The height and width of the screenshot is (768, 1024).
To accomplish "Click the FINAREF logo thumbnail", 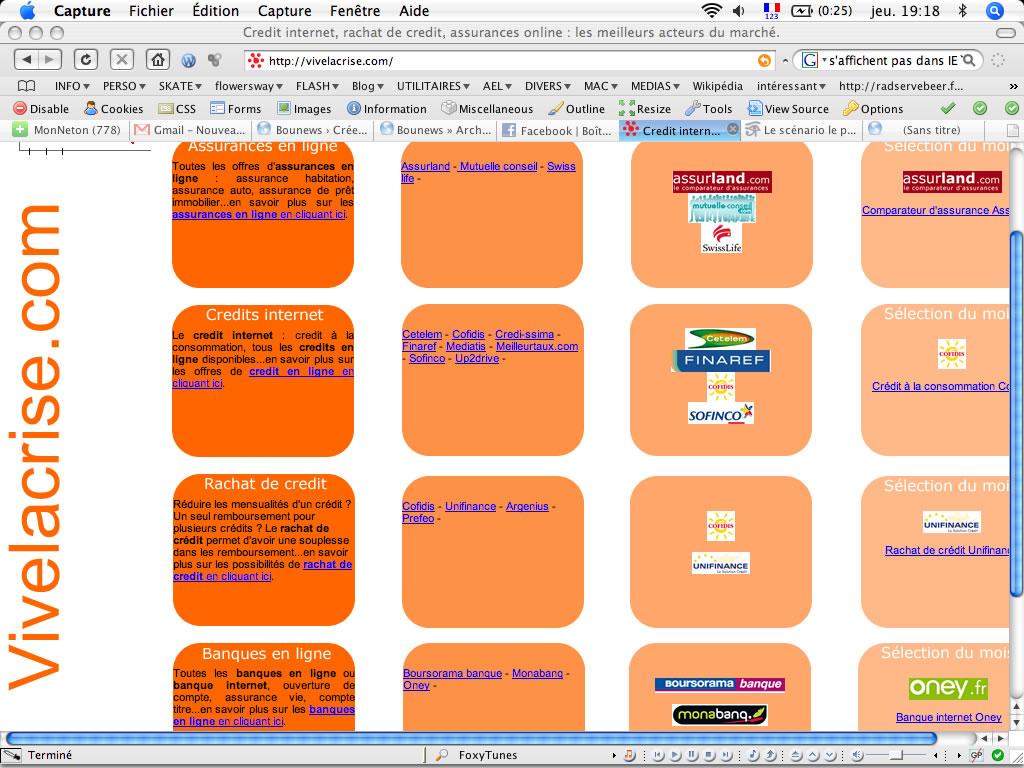I will pos(721,360).
